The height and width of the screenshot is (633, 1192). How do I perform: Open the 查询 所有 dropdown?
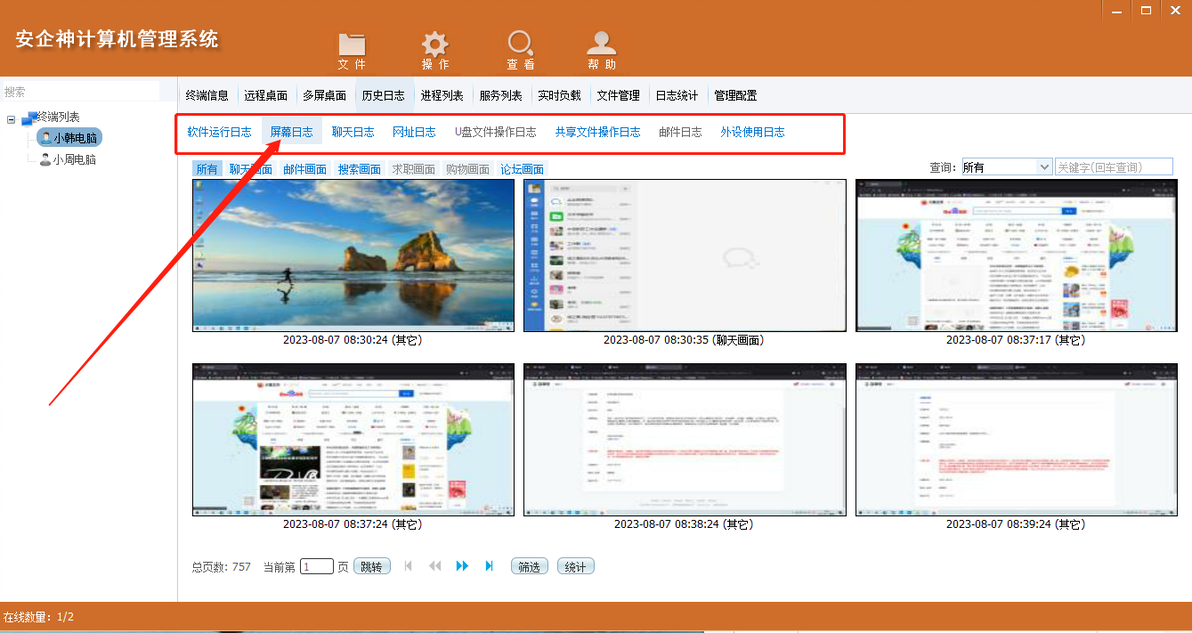point(1007,167)
